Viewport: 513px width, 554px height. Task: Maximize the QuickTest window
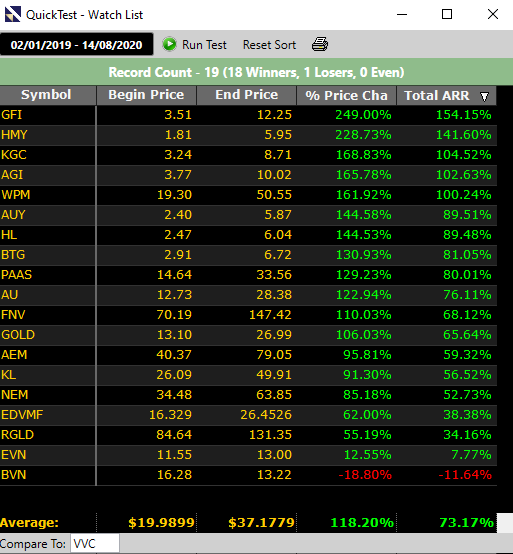click(447, 14)
